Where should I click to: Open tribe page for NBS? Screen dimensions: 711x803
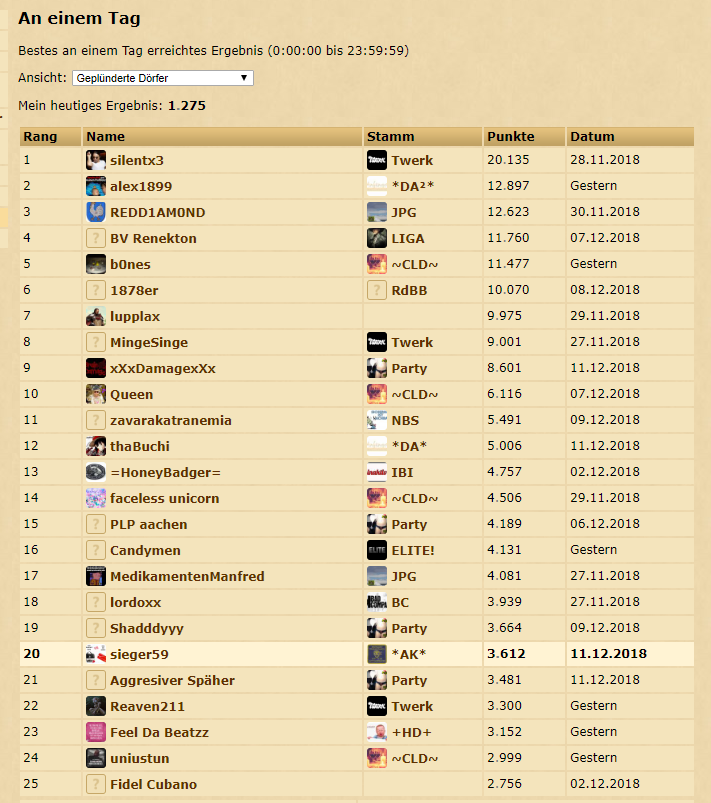406,420
